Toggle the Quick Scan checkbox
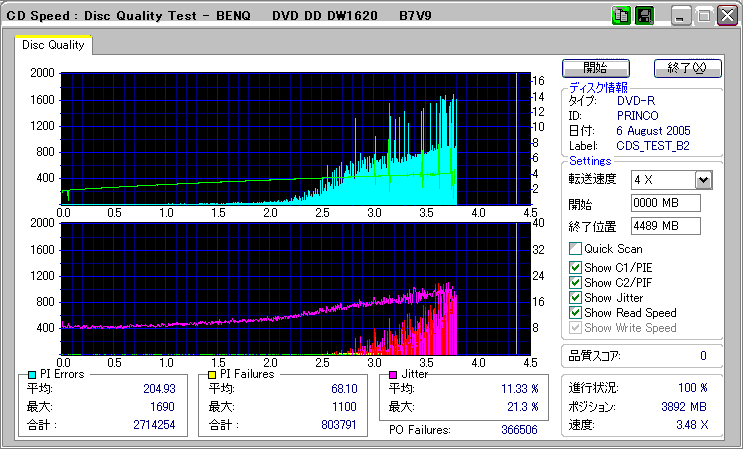743x449 pixels. point(575,248)
